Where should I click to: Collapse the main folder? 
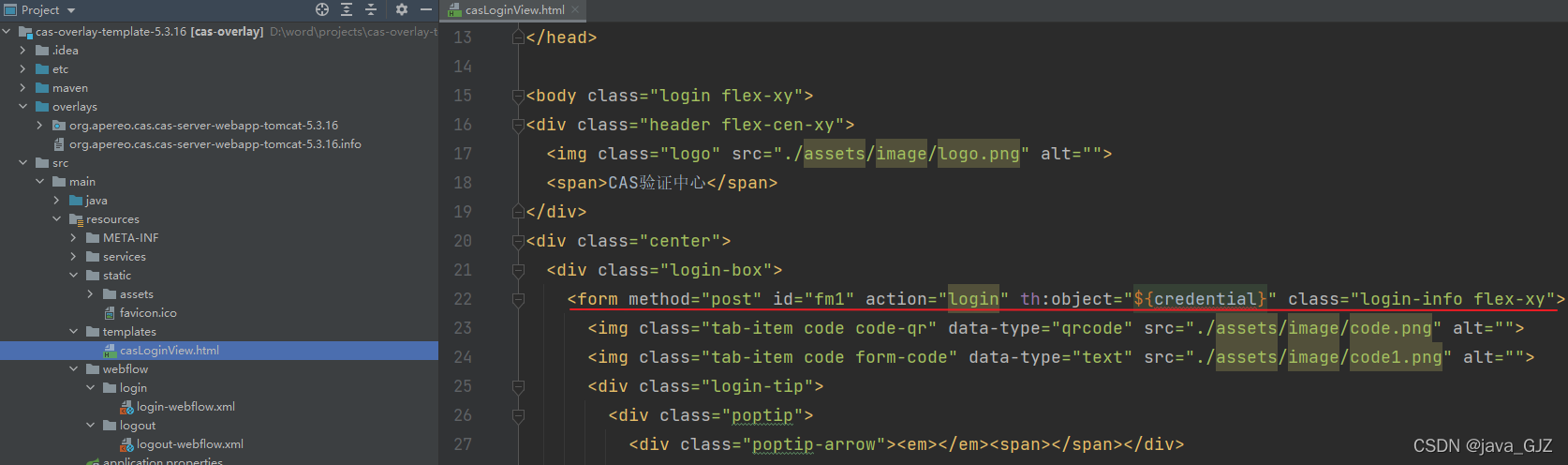[x=40, y=182]
